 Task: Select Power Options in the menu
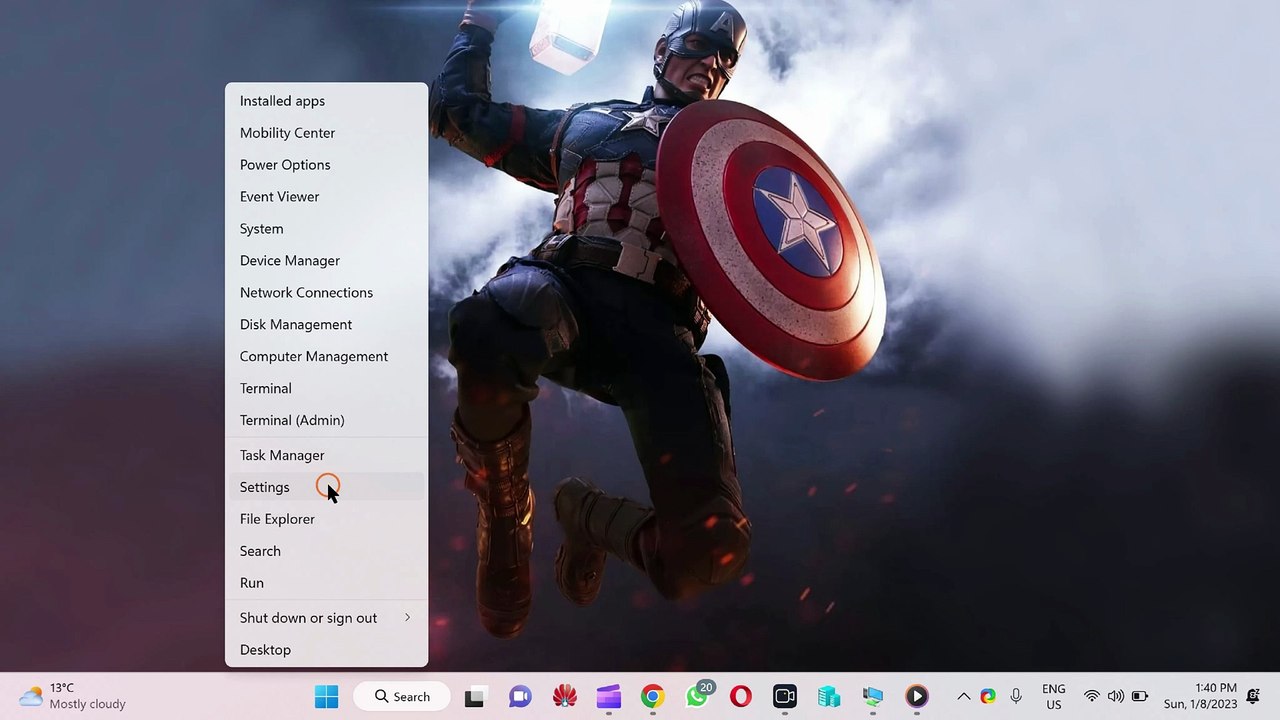click(x=326, y=165)
